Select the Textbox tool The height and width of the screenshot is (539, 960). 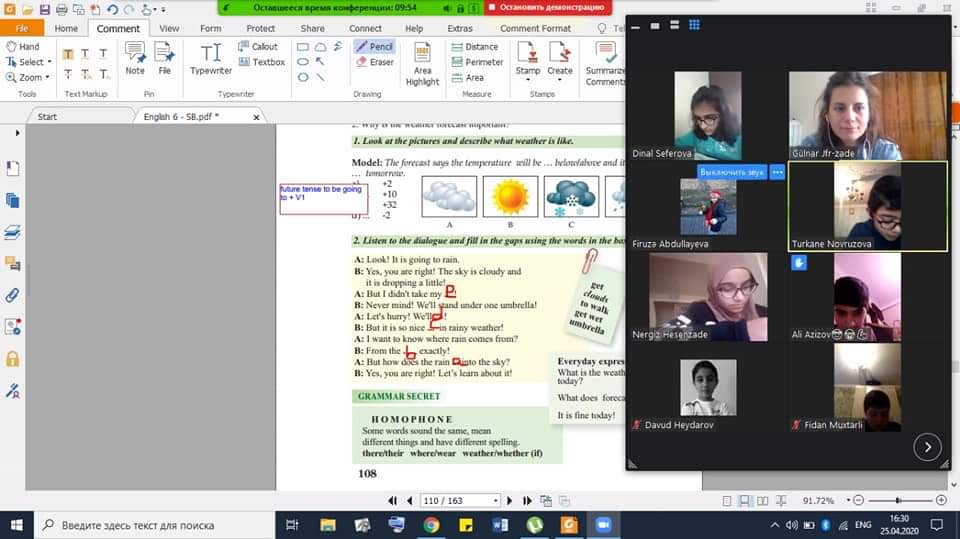point(261,62)
